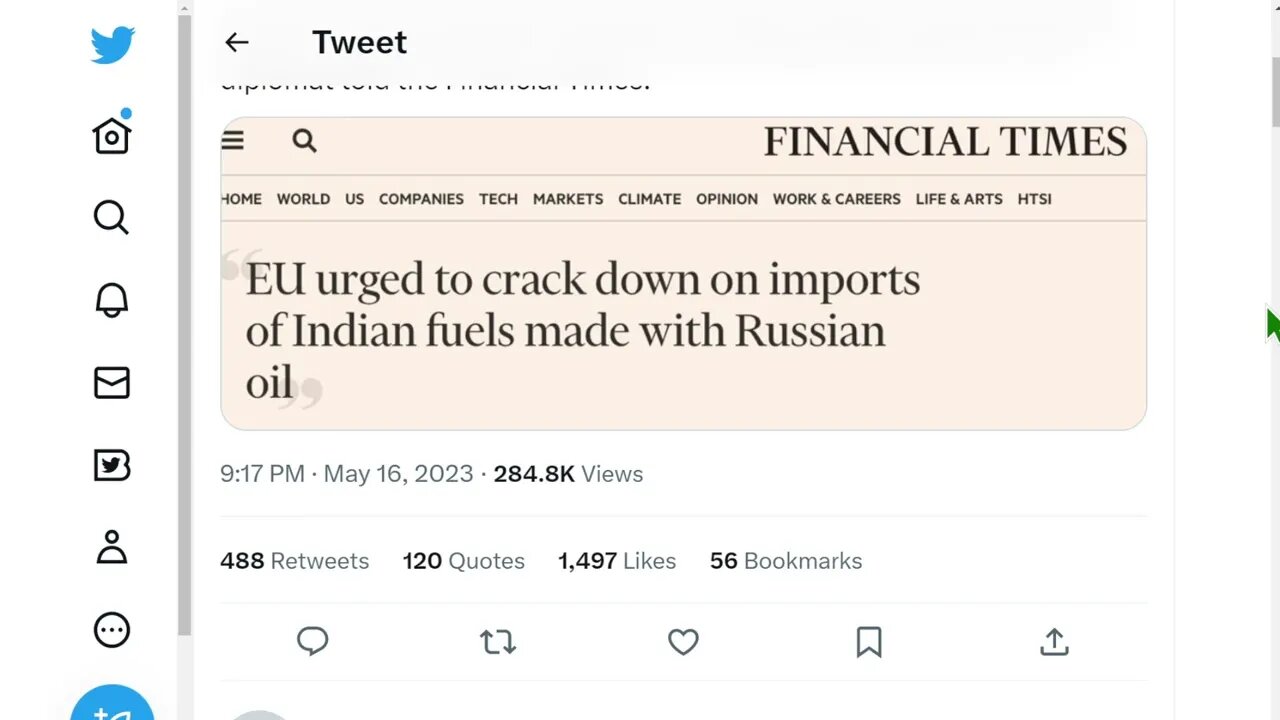Image resolution: width=1280 pixels, height=720 pixels.
Task: Click the blue compose Tweet button
Action: pyautogui.click(x=112, y=704)
